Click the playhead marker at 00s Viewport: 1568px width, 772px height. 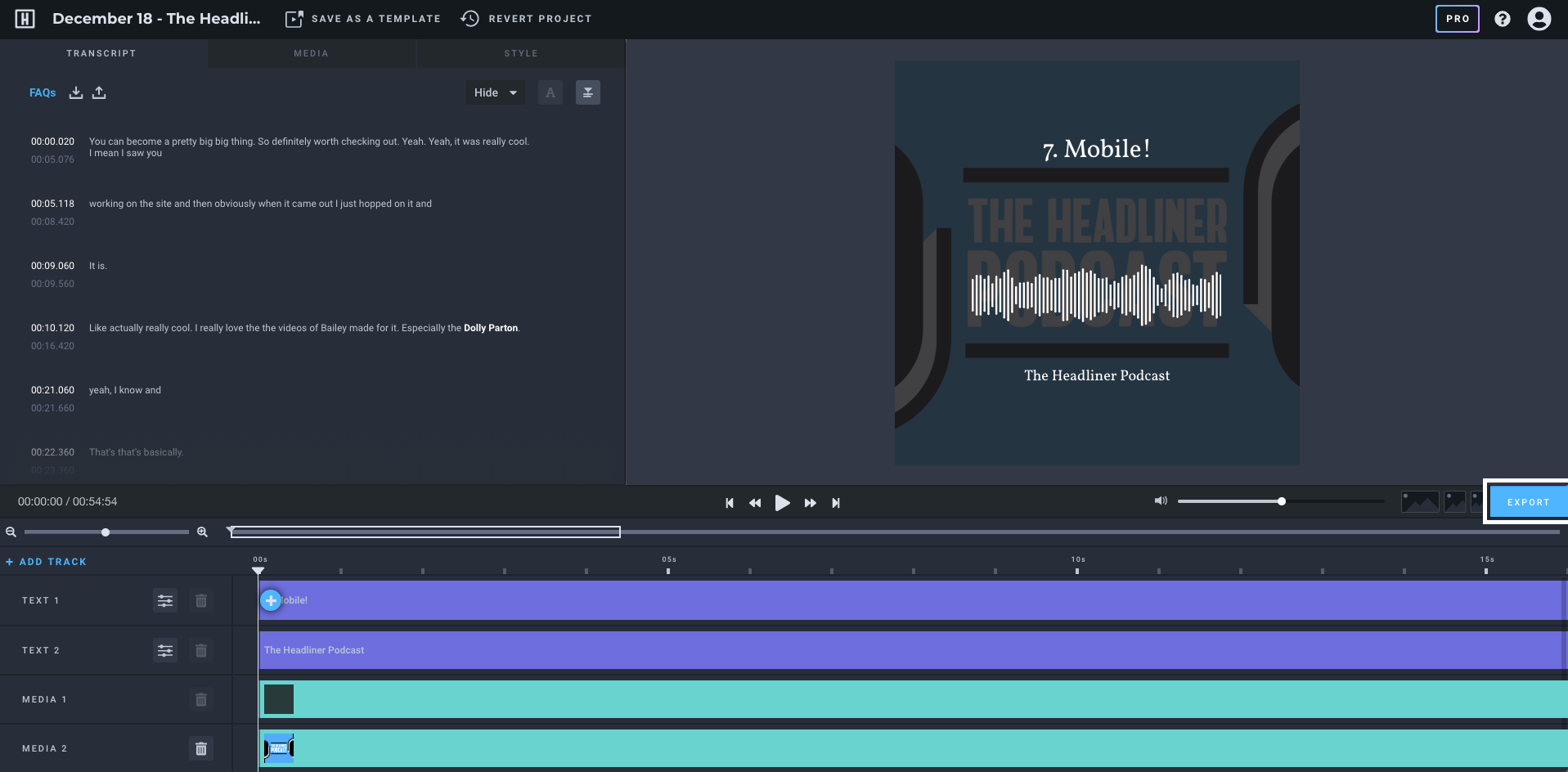[258, 571]
